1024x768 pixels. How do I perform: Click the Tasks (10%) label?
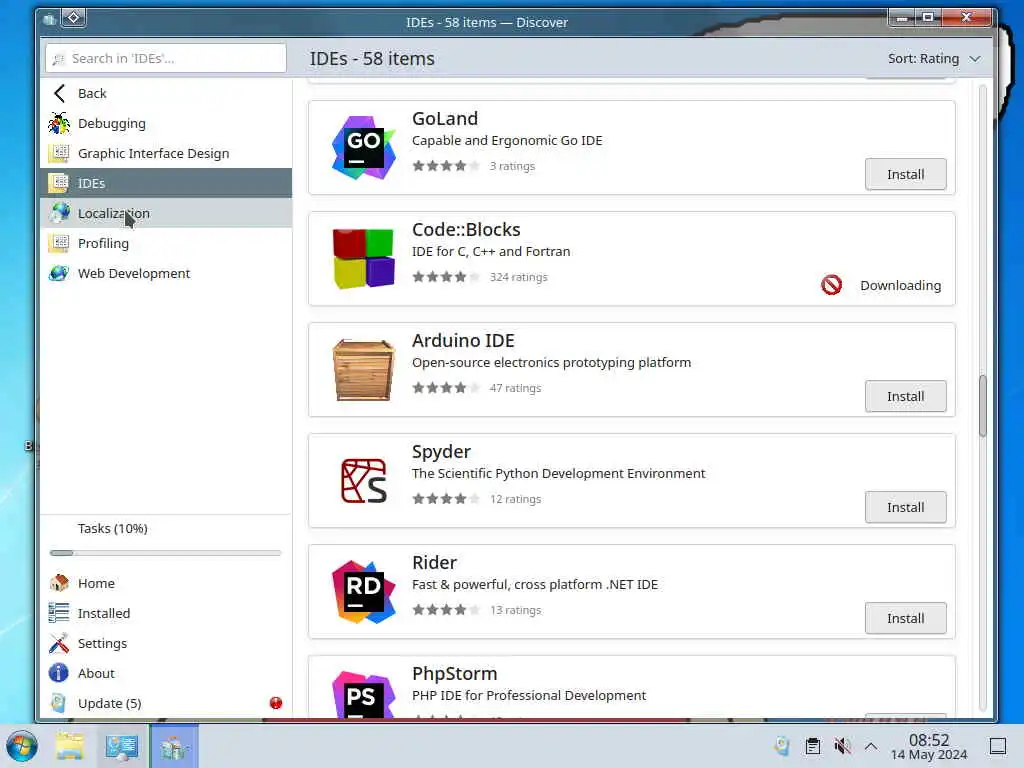tap(112, 528)
